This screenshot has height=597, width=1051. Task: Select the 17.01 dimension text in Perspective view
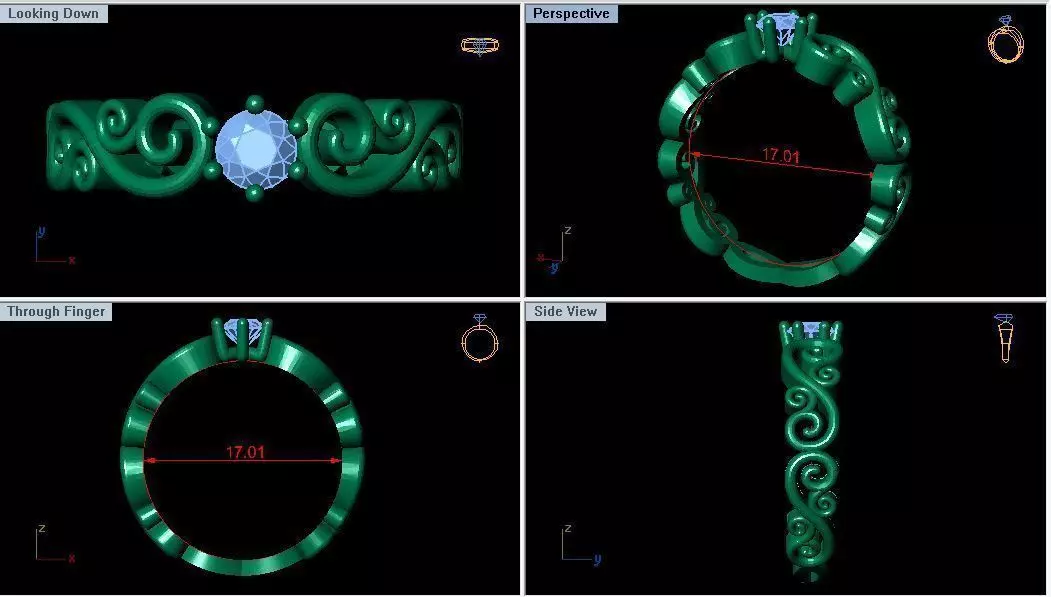coord(780,155)
